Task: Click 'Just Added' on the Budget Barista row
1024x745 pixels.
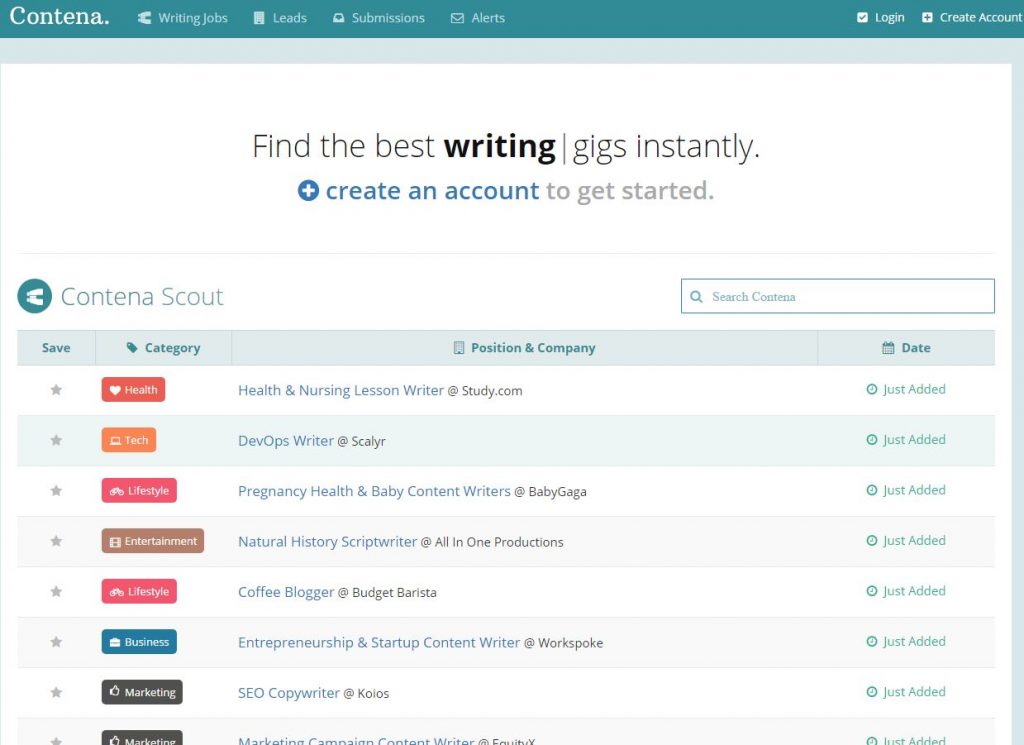Action: point(906,591)
